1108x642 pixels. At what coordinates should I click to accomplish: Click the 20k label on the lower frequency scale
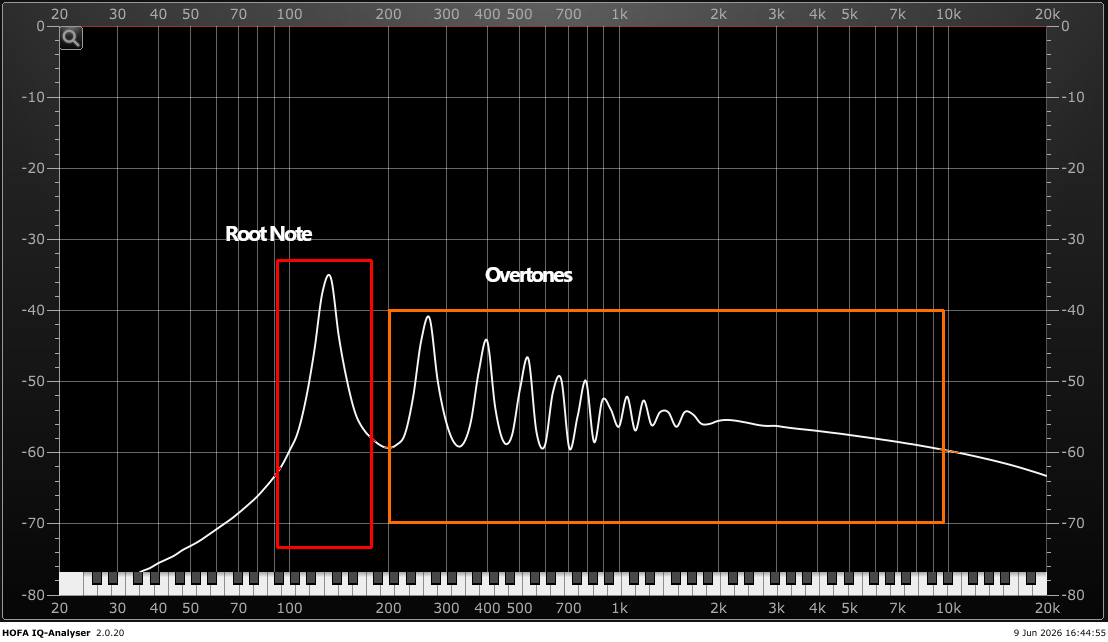(x=1047, y=608)
